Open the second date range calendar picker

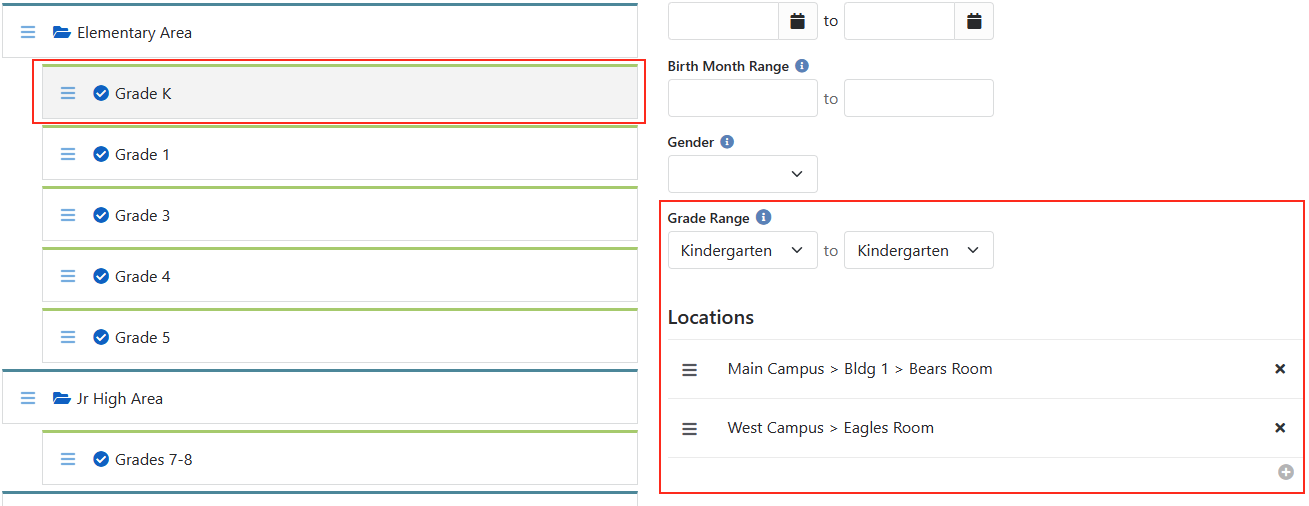(x=973, y=21)
